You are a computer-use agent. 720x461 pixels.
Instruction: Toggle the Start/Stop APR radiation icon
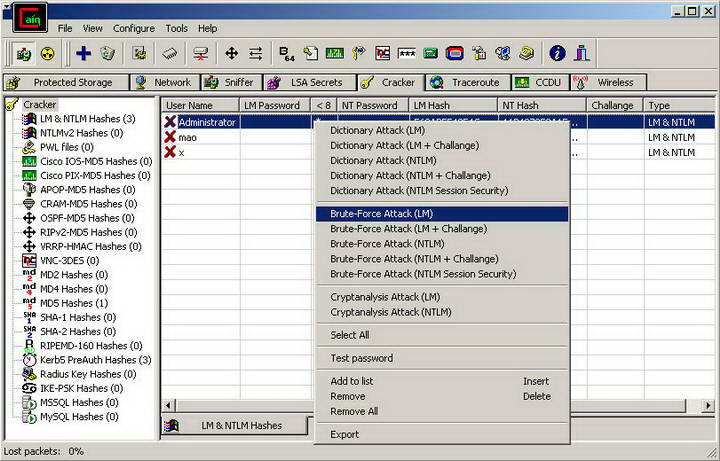point(47,53)
